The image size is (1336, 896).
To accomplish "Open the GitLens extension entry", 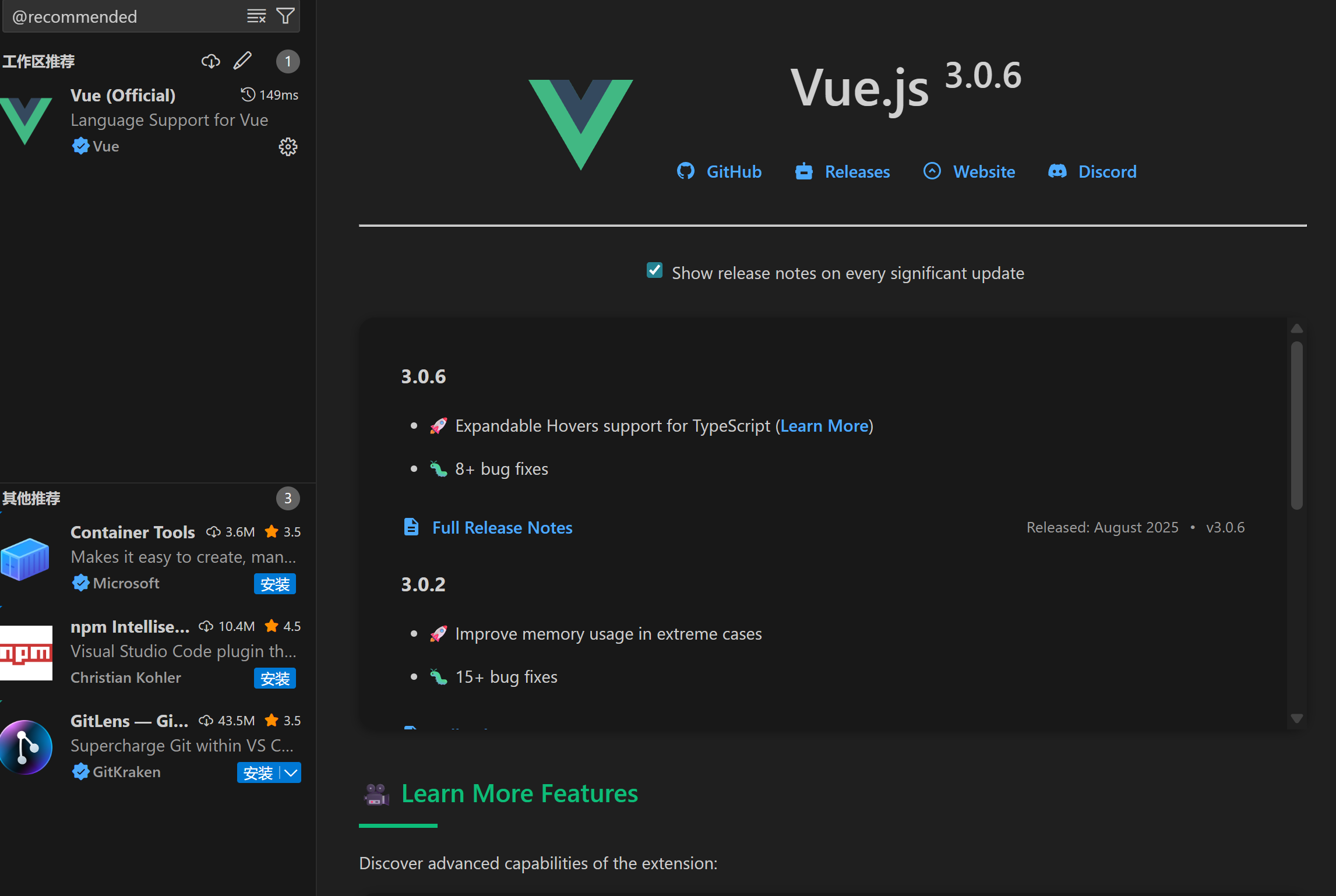I will pyautogui.click(x=157, y=746).
